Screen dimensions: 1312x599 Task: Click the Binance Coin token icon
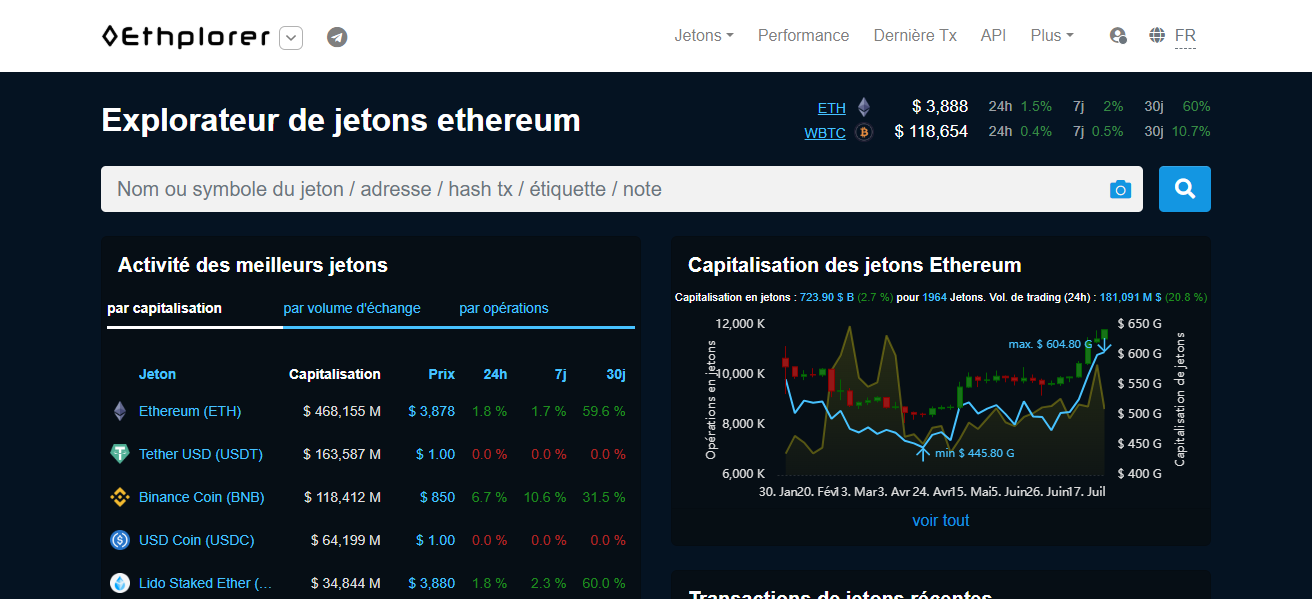[120, 497]
